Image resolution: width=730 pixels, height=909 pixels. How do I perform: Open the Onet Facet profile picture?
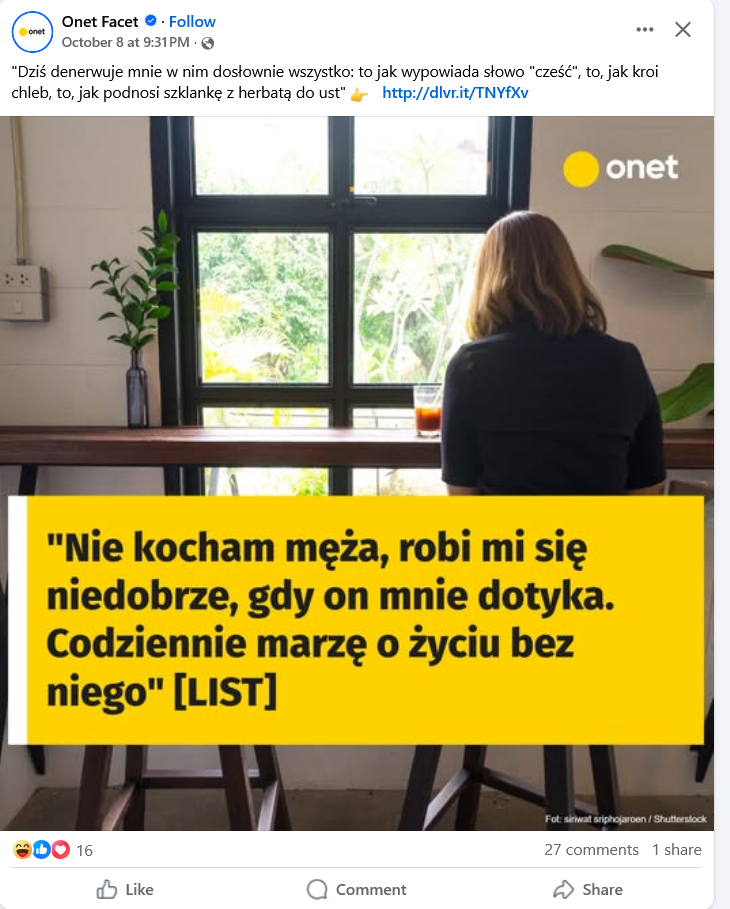(x=32, y=32)
